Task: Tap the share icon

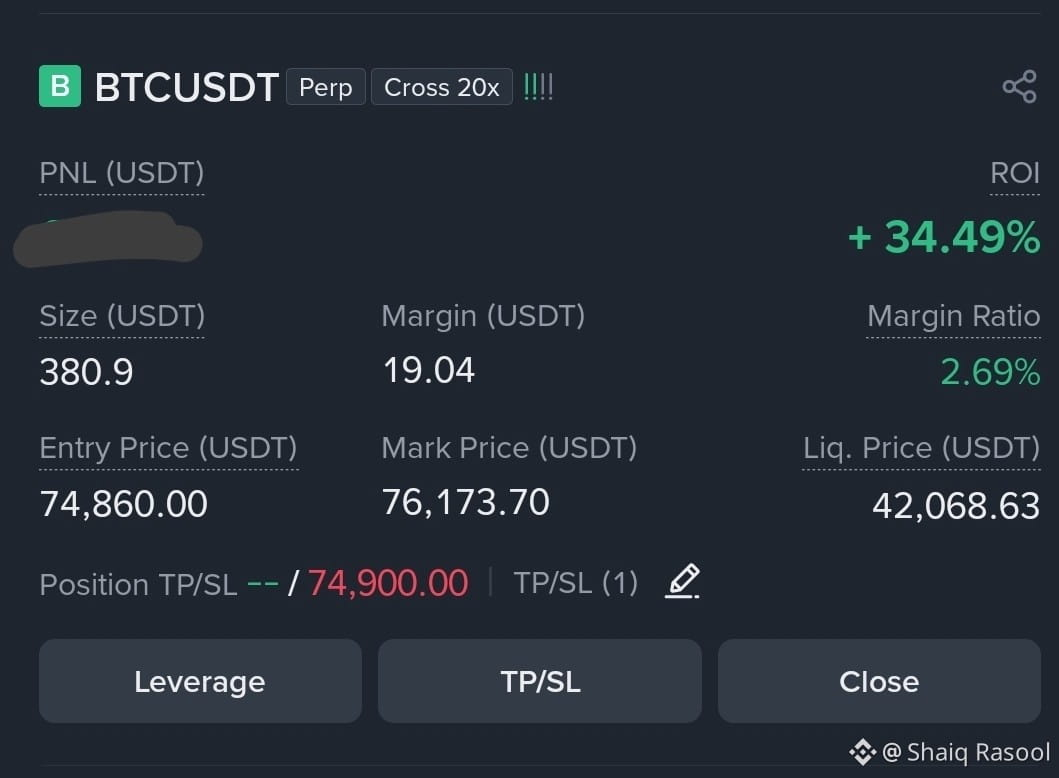Action: click(1019, 87)
